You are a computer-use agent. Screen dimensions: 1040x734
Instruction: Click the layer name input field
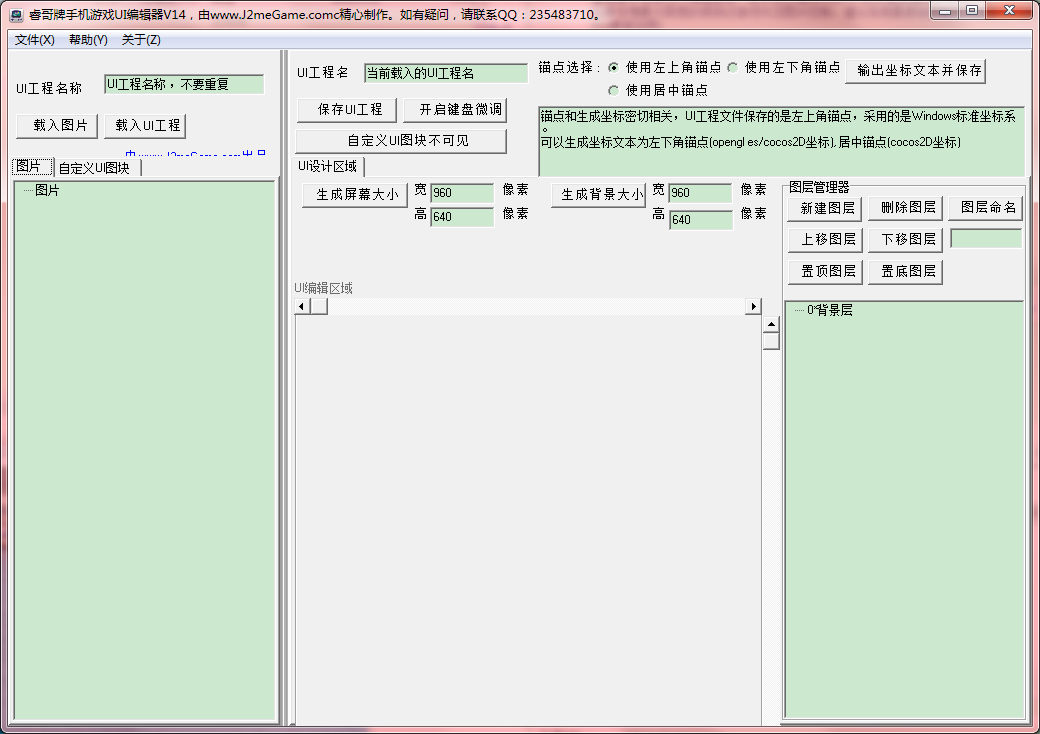coord(986,239)
